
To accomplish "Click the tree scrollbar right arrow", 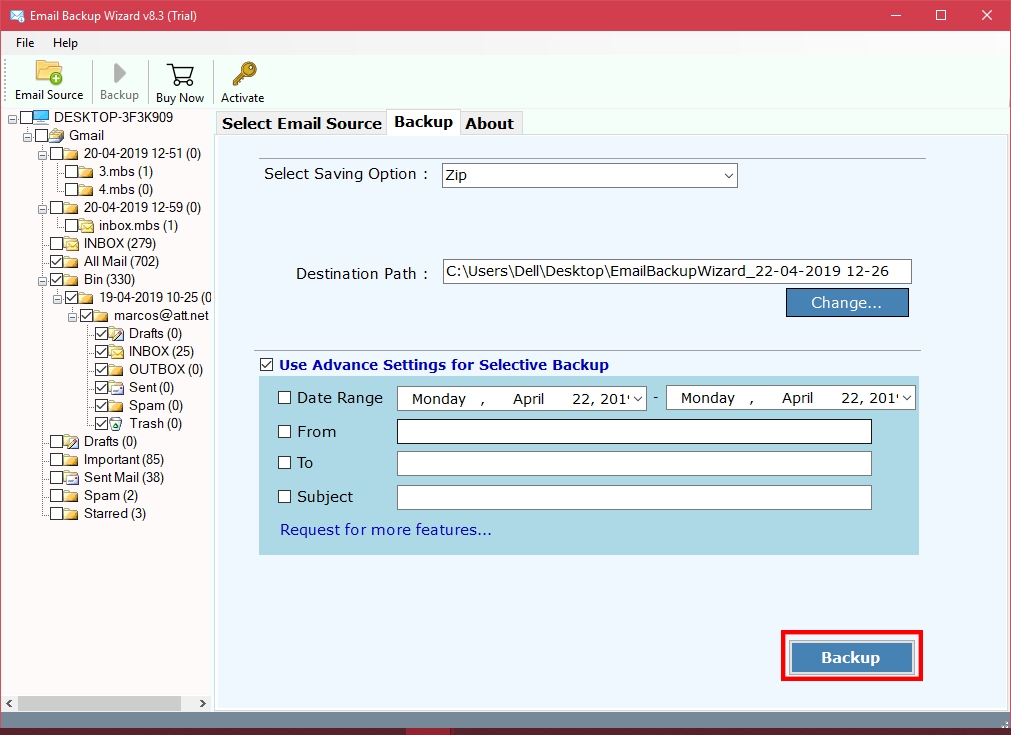I will (202, 703).
